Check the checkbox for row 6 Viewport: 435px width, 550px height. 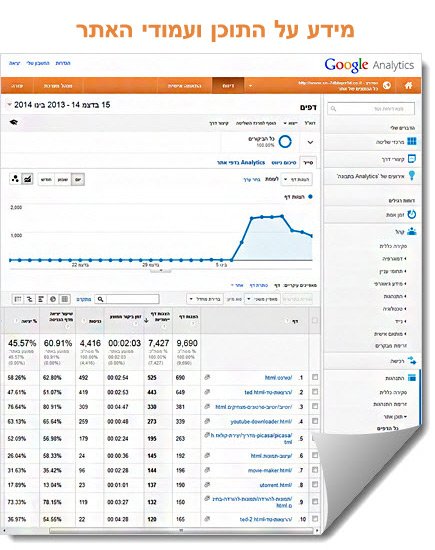(315, 455)
